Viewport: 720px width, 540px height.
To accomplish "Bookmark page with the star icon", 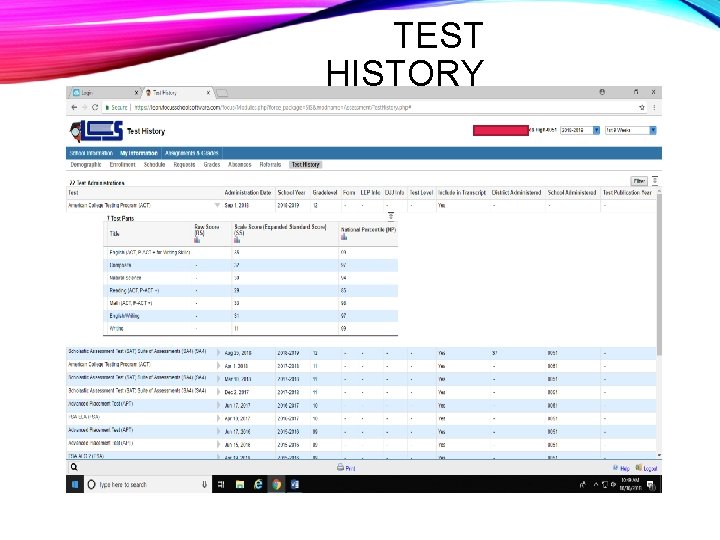I will pos(642,107).
